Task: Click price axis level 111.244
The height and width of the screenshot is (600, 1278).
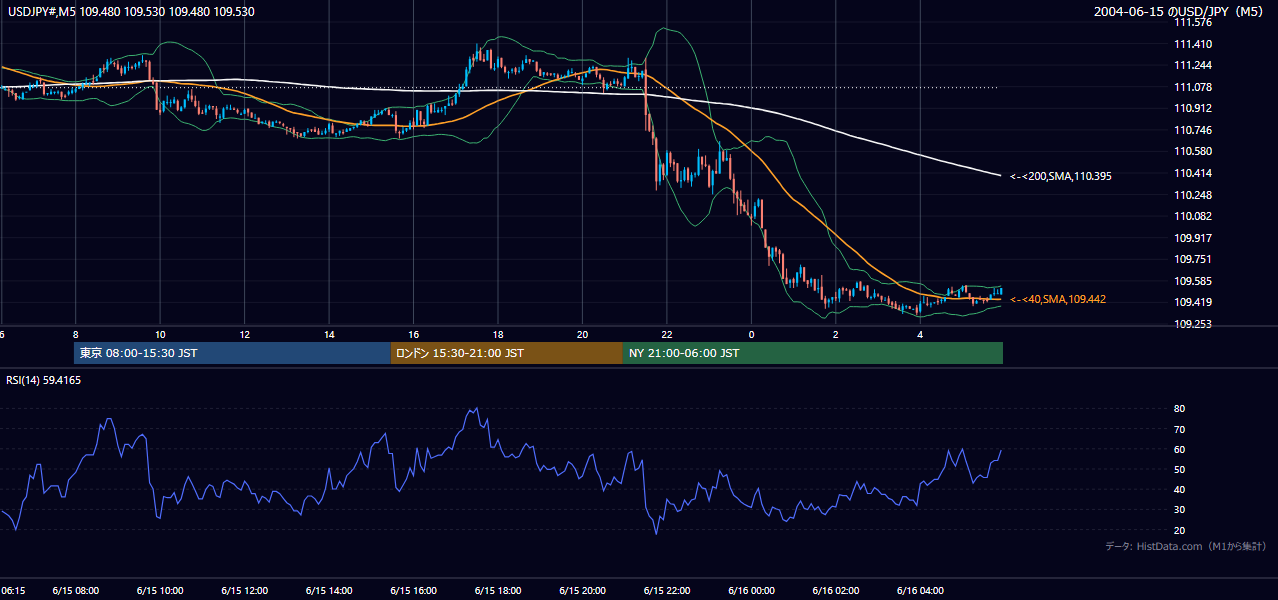Action: click(1193, 66)
